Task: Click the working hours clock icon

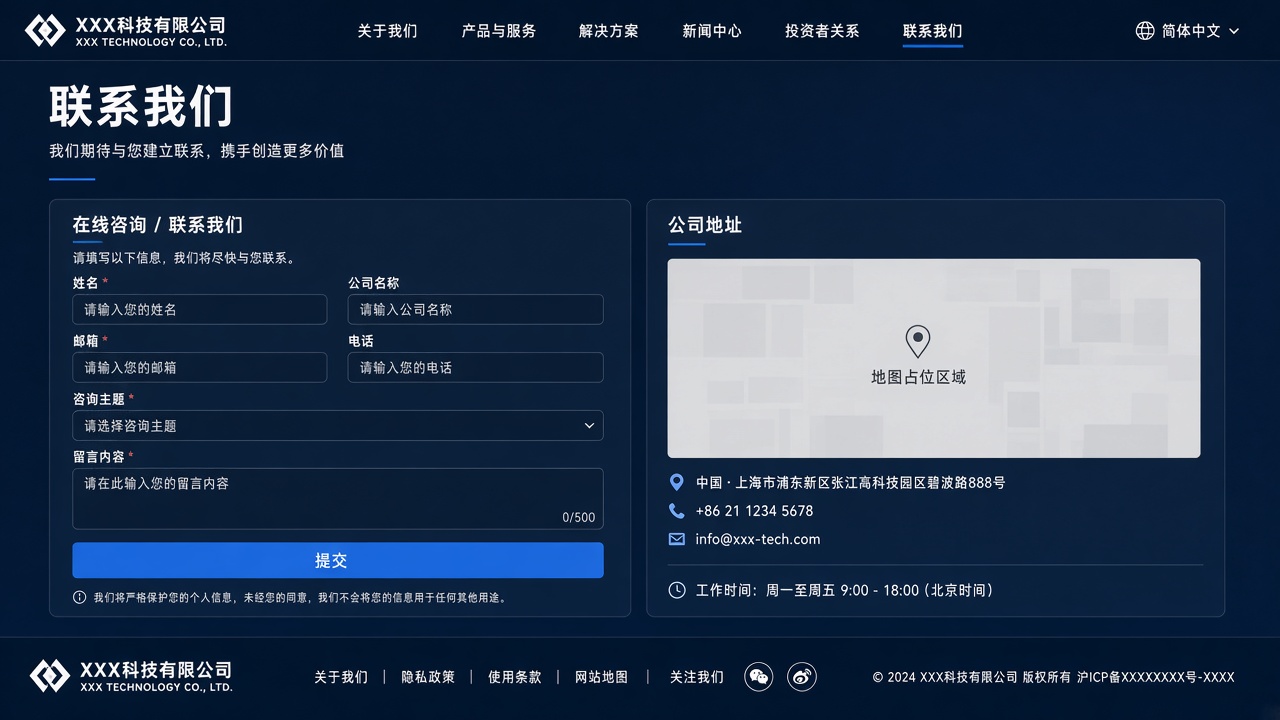Action: (677, 590)
